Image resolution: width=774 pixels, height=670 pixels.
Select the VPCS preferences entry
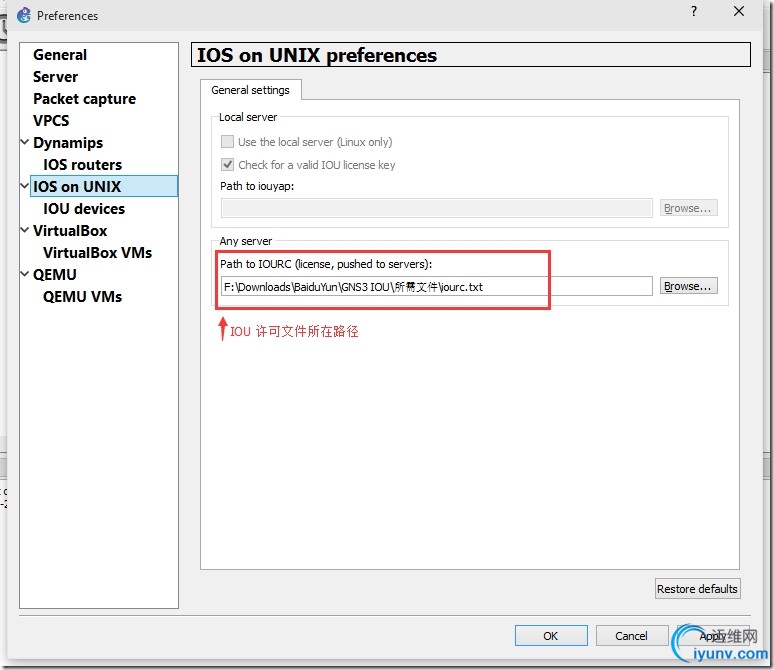coord(51,121)
